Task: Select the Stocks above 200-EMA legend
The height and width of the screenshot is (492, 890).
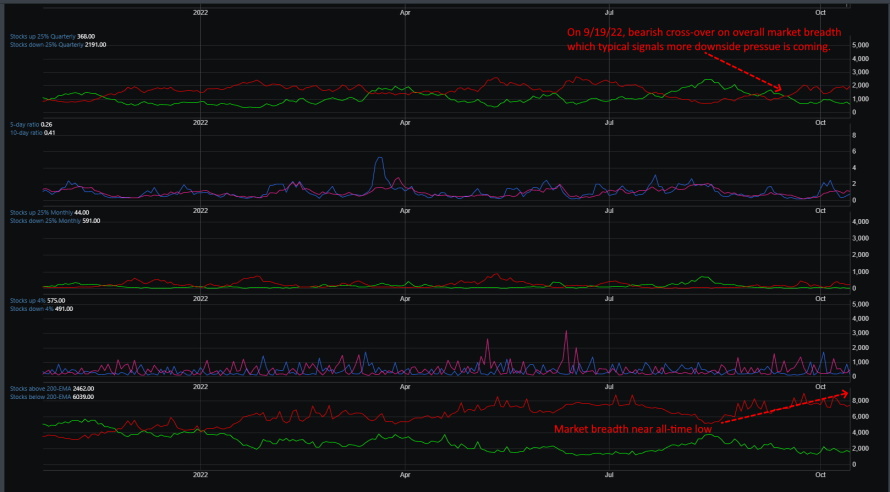Action: pyautogui.click(x=52, y=389)
